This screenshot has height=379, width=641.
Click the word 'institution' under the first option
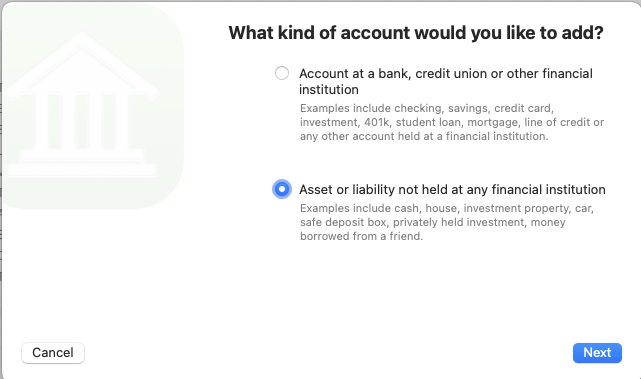(329, 90)
